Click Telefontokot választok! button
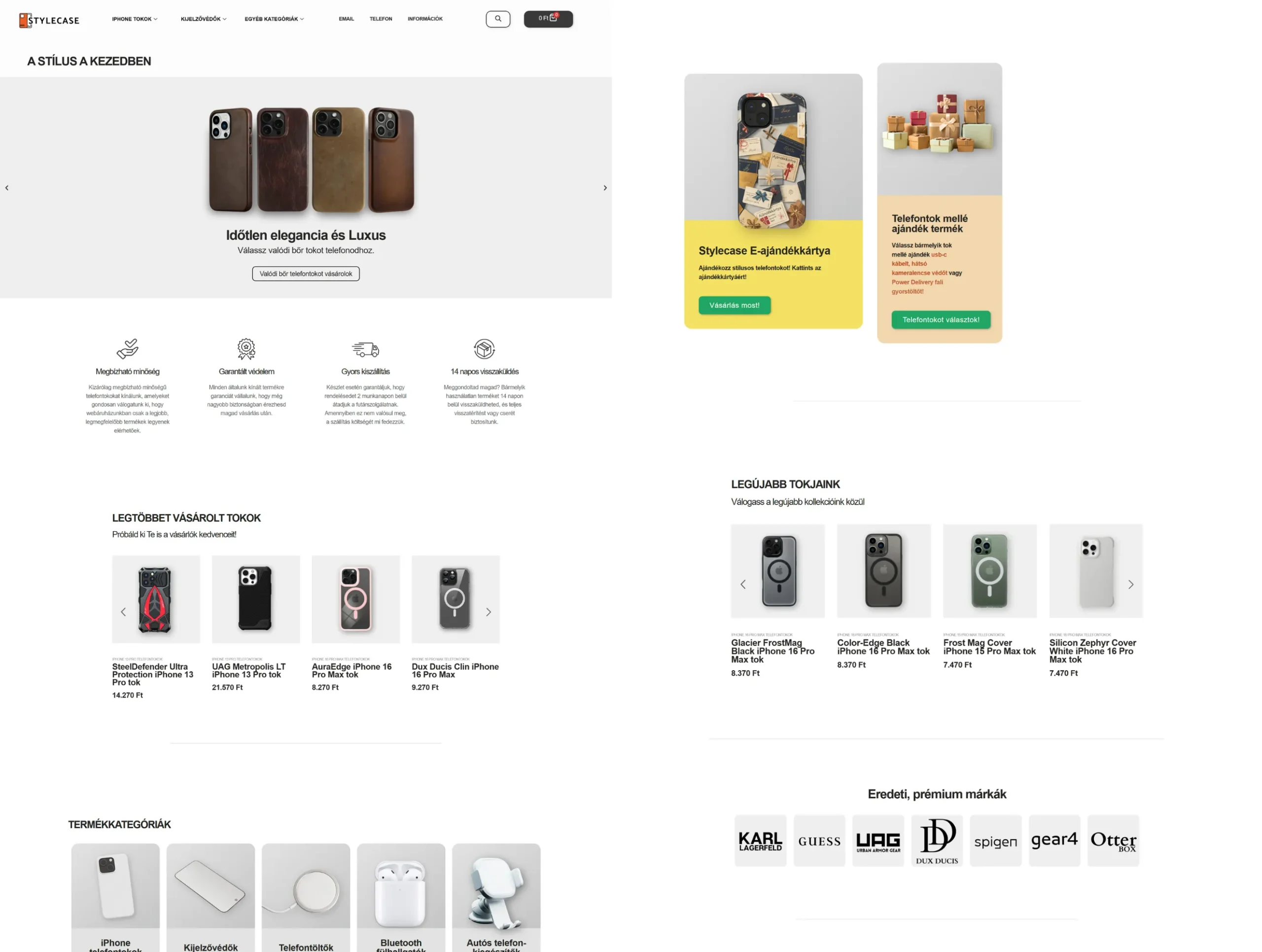Image resolution: width=1262 pixels, height=952 pixels. coord(941,319)
